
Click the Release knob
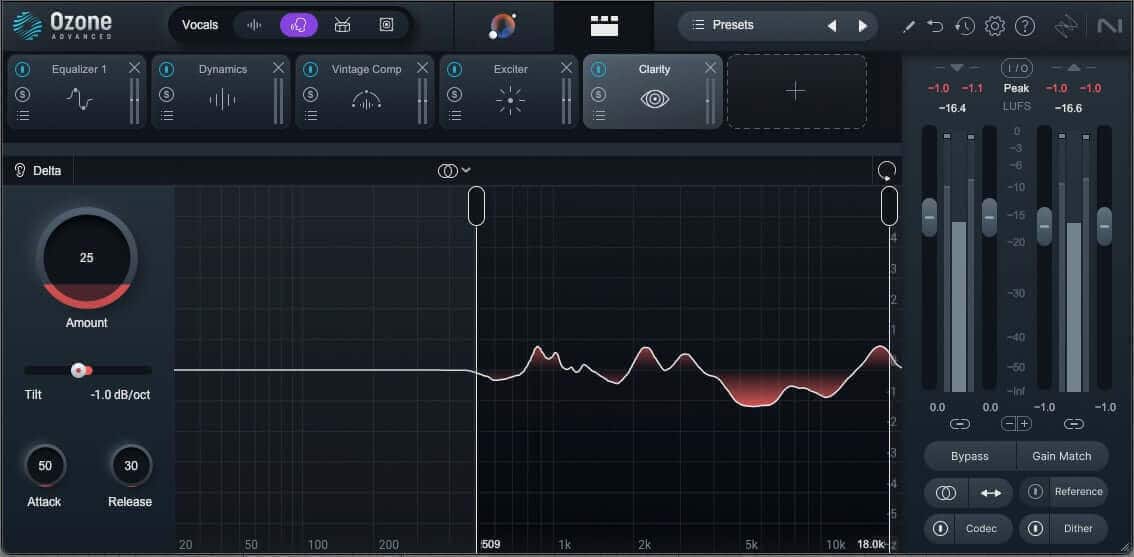pos(131,466)
